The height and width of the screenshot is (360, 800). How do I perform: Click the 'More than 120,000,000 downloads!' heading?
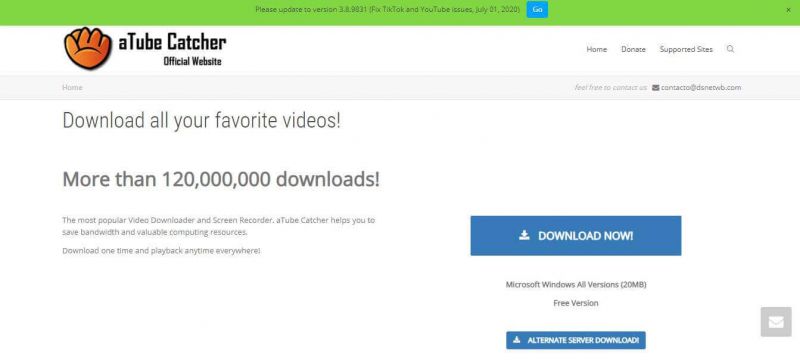click(x=221, y=179)
